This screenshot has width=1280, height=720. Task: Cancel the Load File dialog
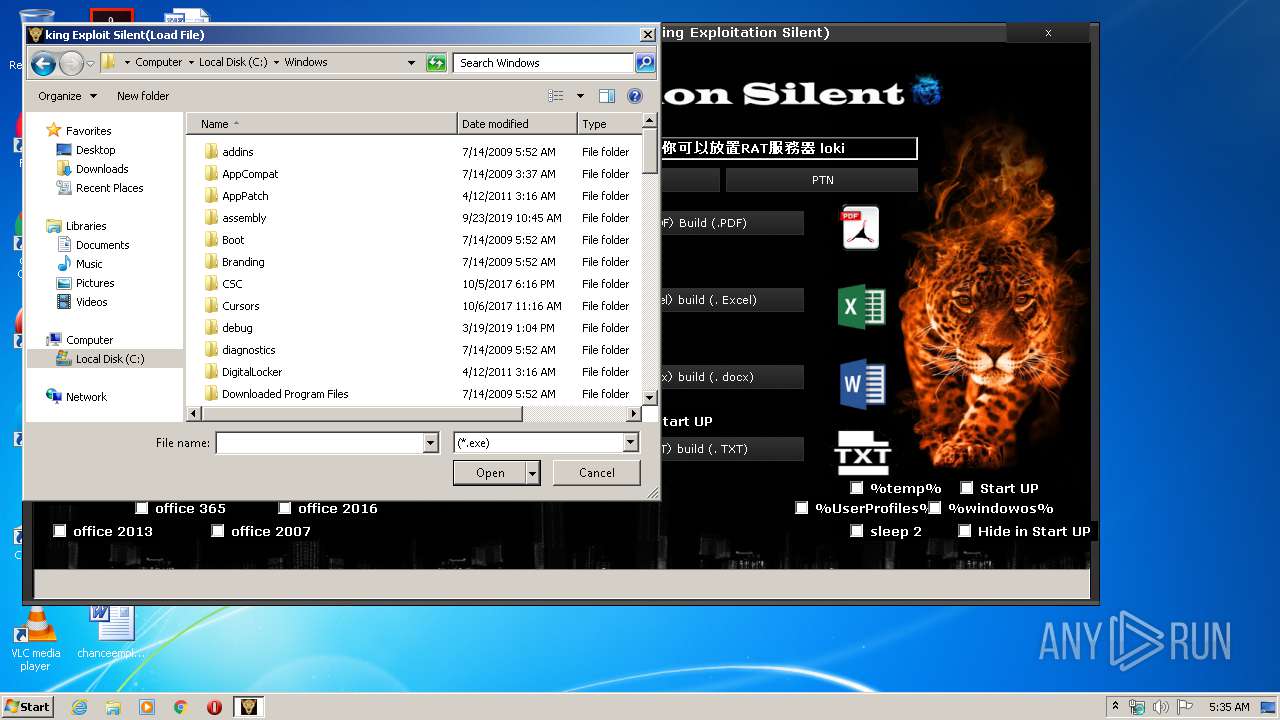597,473
